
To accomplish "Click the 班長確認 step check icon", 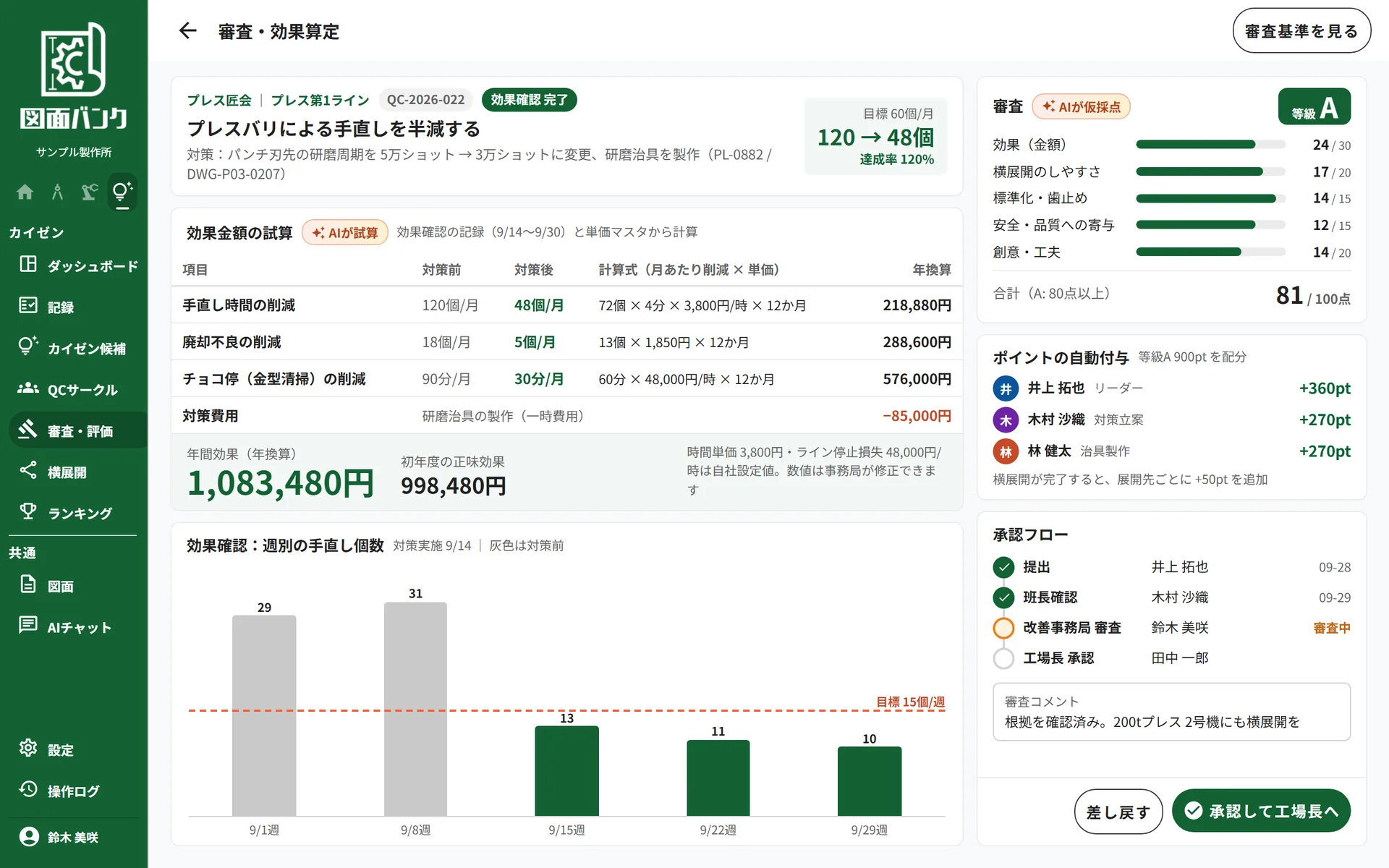I will [x=1003, y=597].
